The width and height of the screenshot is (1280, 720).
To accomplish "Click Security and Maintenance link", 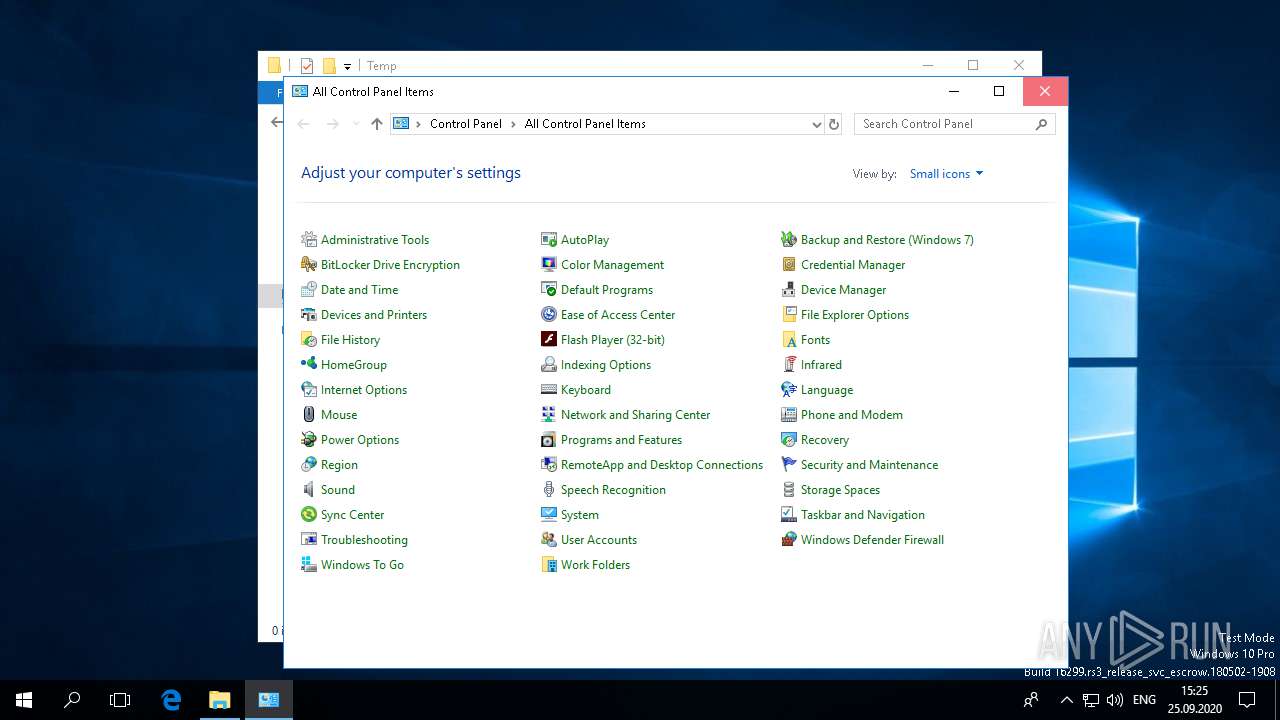I will pyautogui.click(x=869, y=465).
